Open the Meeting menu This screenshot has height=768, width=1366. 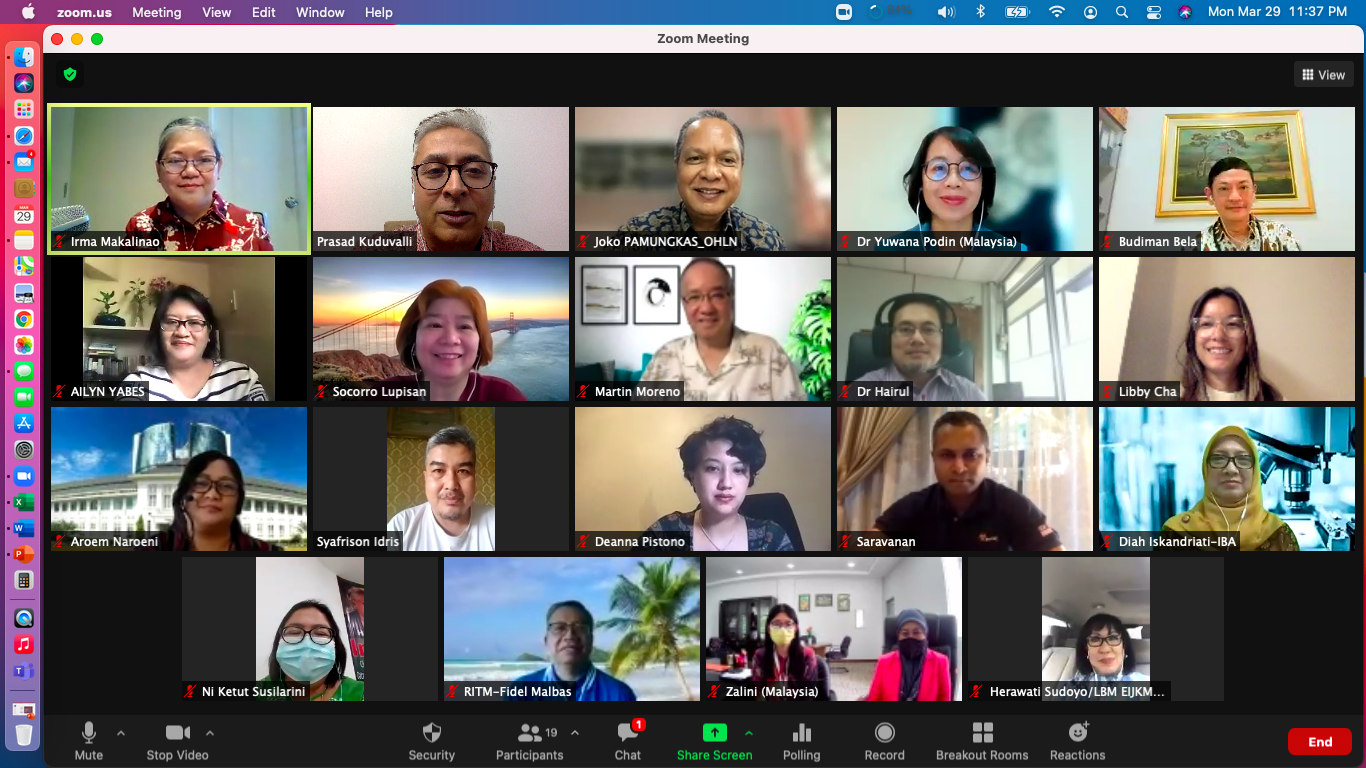coord(156,12)
